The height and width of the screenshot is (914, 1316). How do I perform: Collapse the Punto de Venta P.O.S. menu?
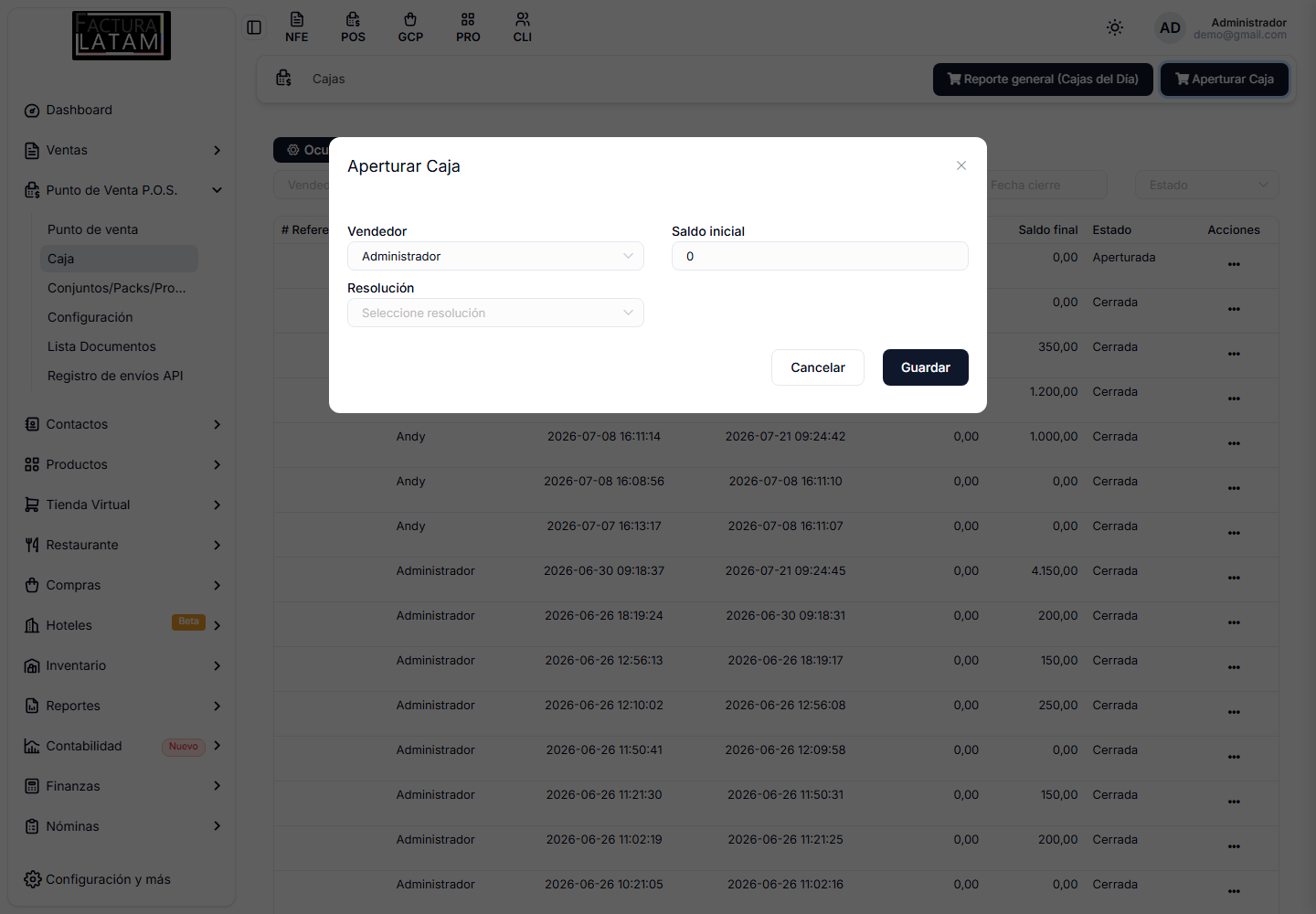(122, 190)
